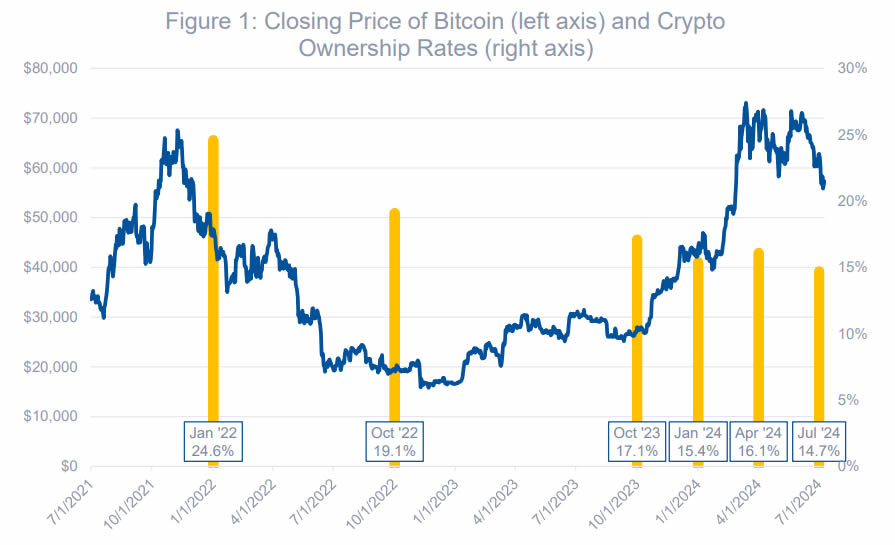
Task: Click the 1/1/2023 date axis label
Action: [x=434, y=500]
